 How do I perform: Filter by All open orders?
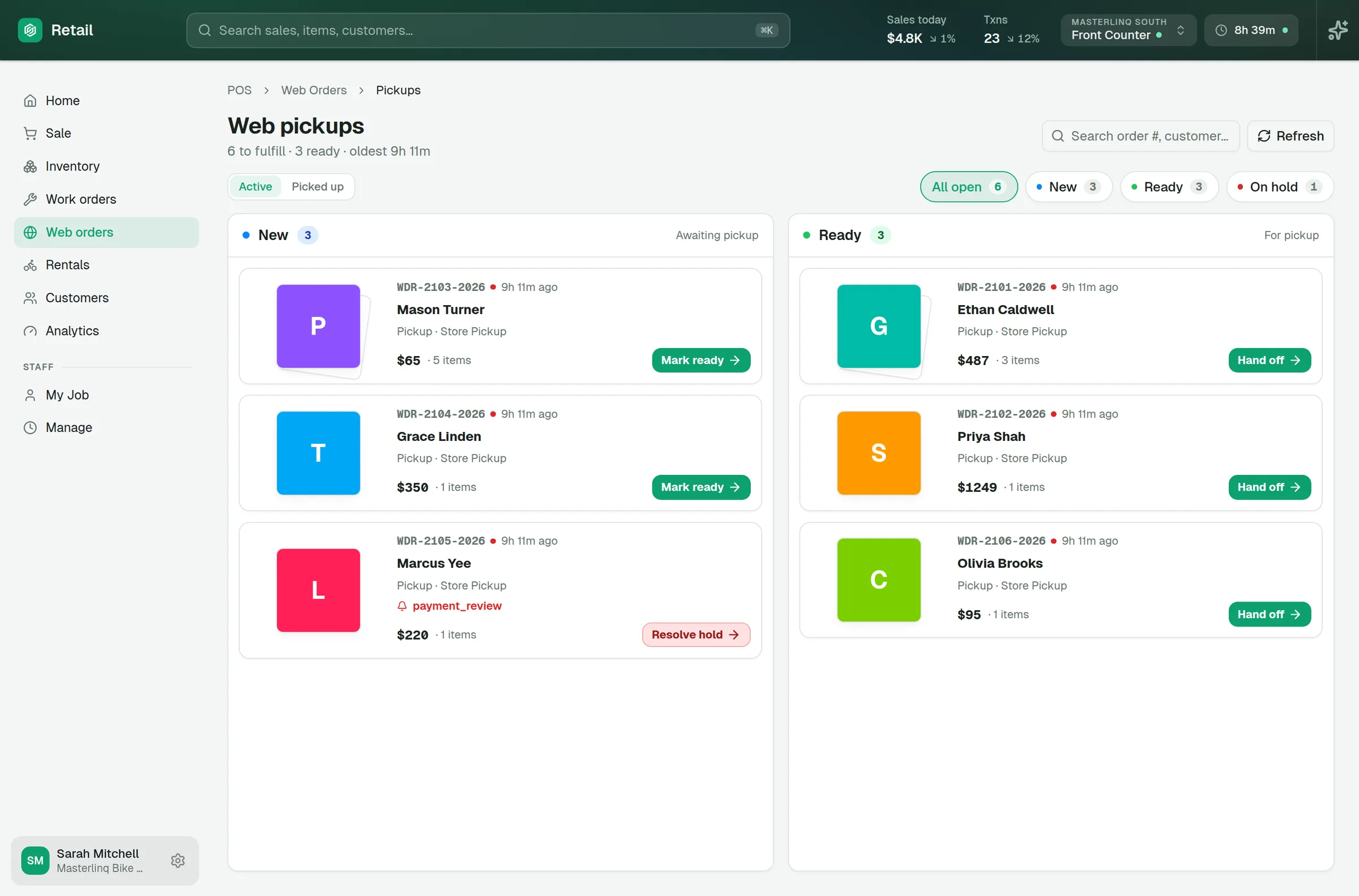click(968, 187)
